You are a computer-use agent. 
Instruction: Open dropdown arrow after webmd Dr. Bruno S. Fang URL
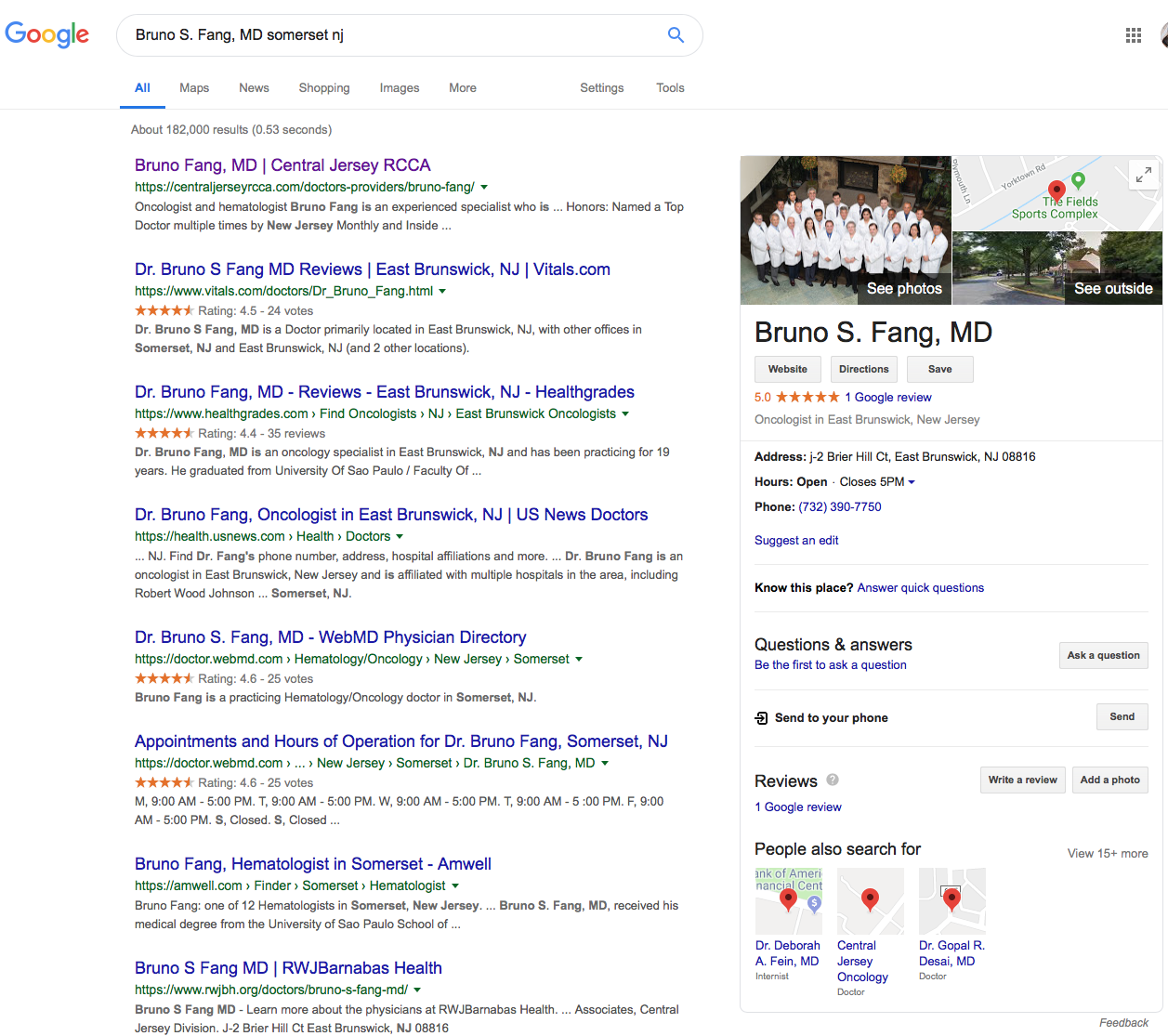[605, 763]
